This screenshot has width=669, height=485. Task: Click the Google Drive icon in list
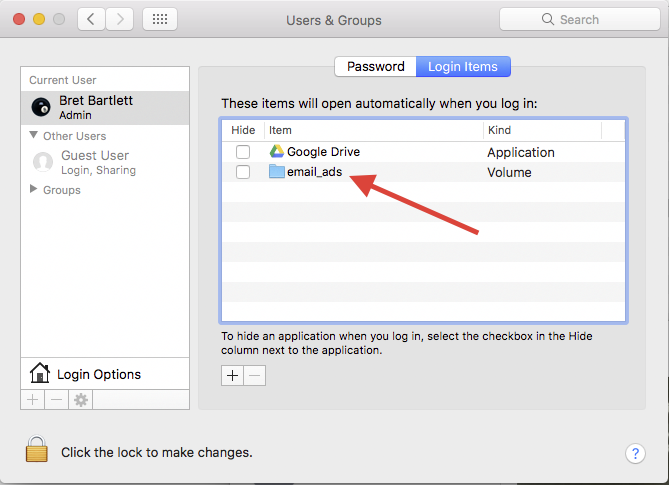pyautogui.click(x=277, y=152)
